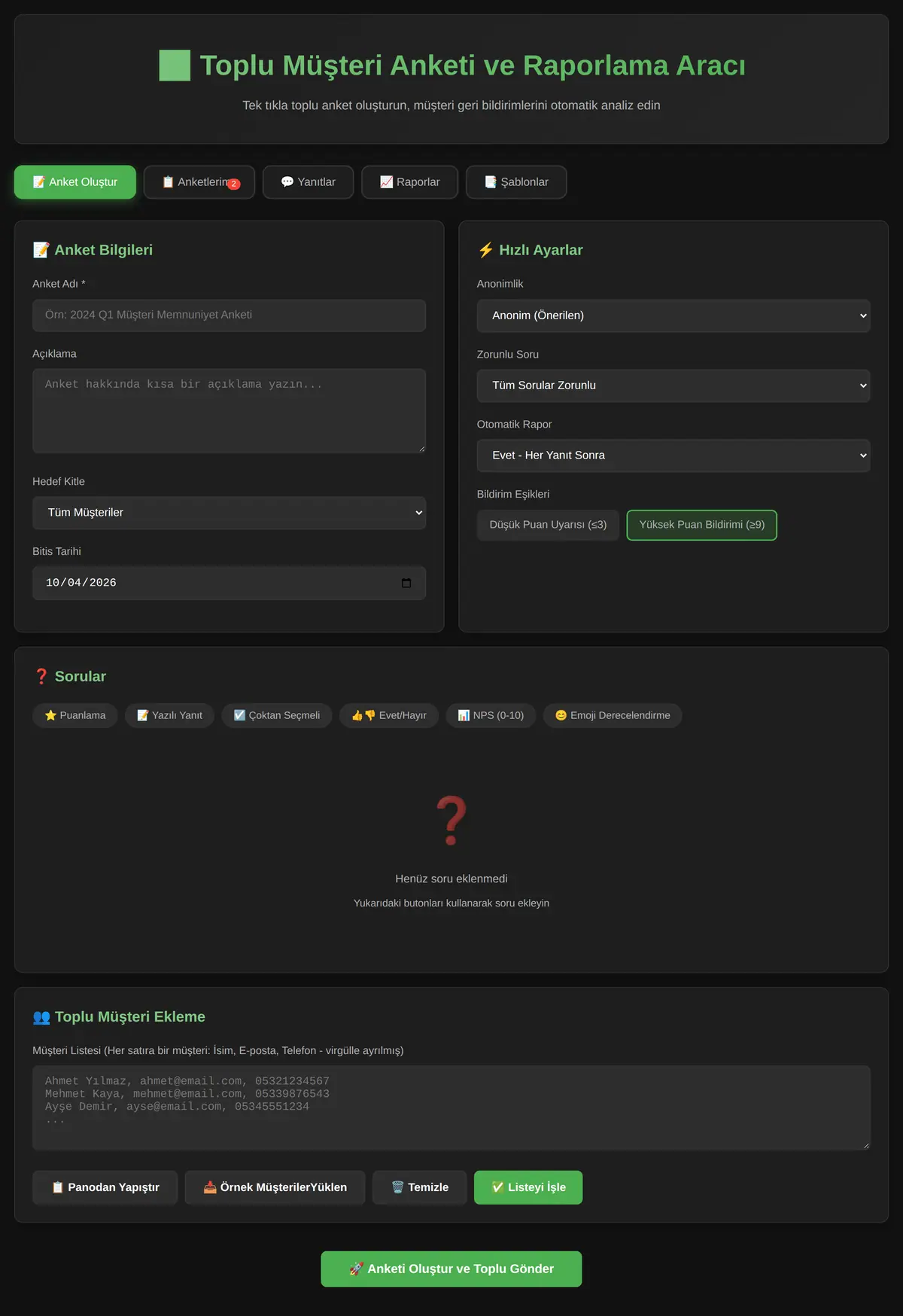
Task: Click the Temizle trash button
Action: click(x=420, y=1187)
